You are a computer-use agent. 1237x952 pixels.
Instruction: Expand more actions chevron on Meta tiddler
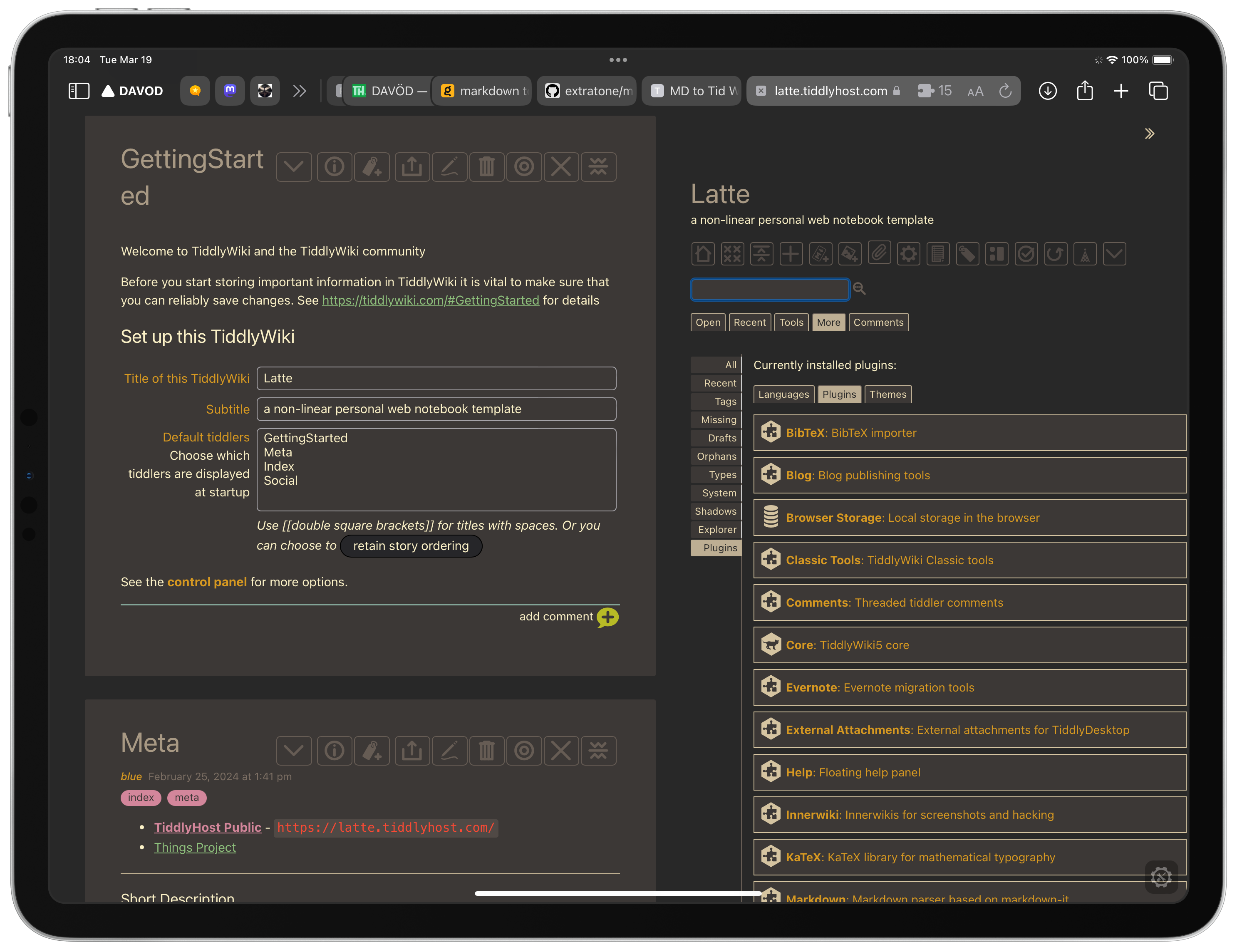pos(294,751)
